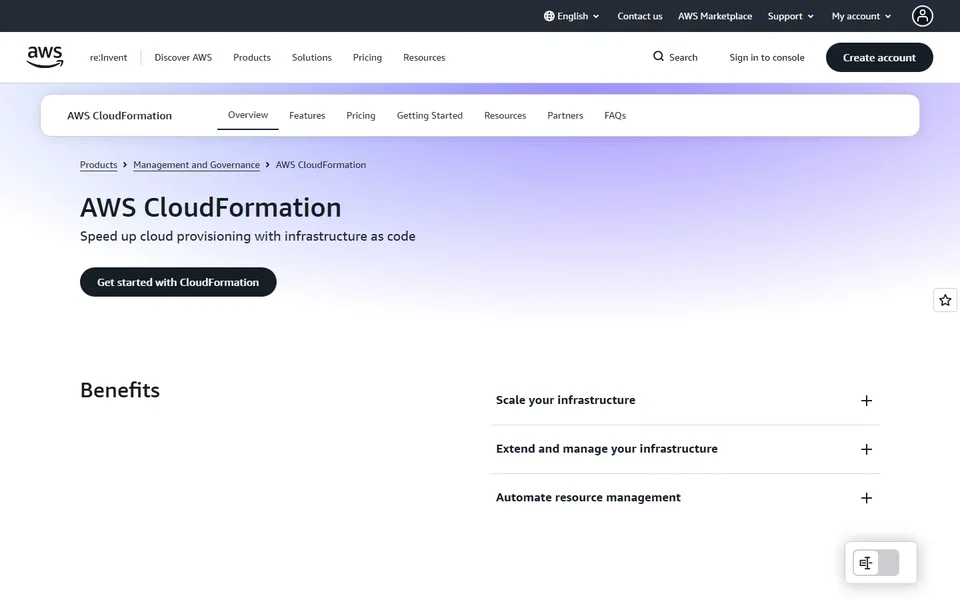Open AWS Marketplace link

[714, 16]
